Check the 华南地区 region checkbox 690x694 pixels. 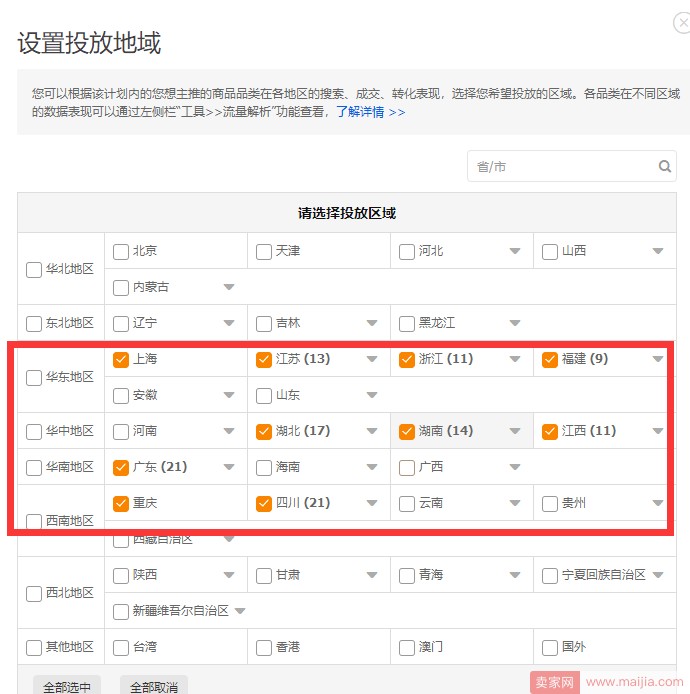click(x=34, y=467)
